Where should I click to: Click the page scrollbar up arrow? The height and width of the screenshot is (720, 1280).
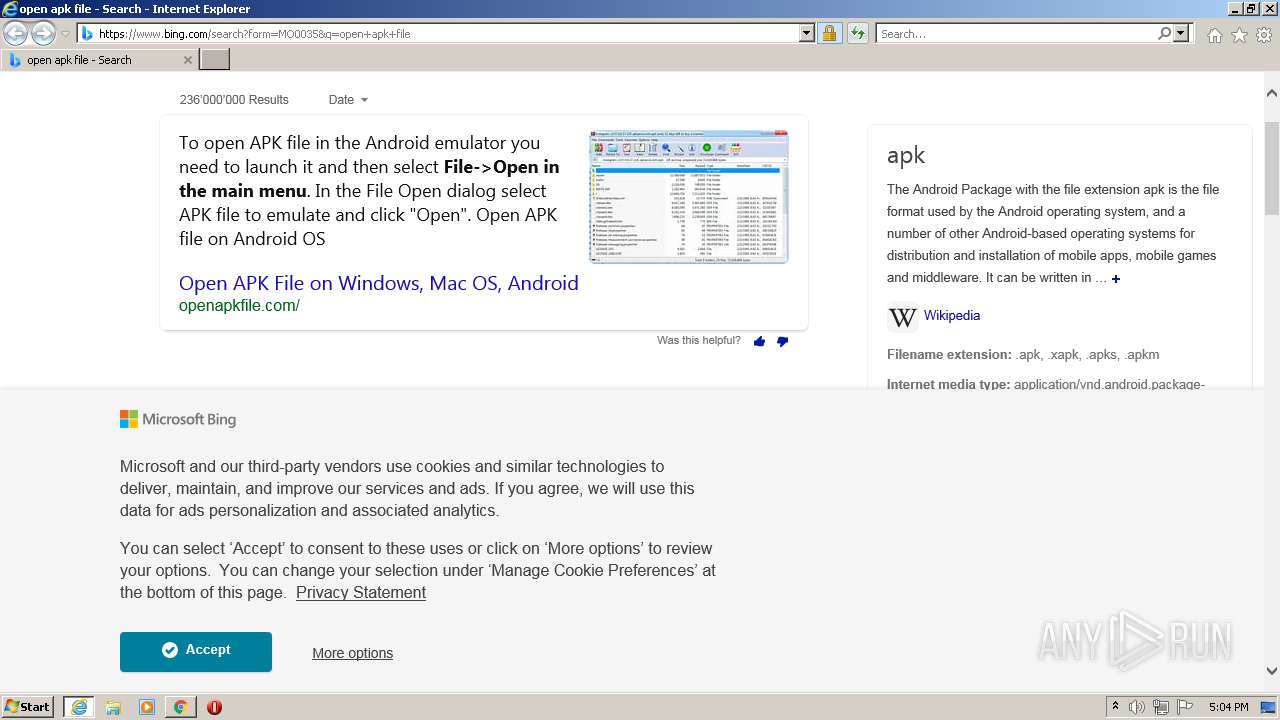click(1271, 93)
